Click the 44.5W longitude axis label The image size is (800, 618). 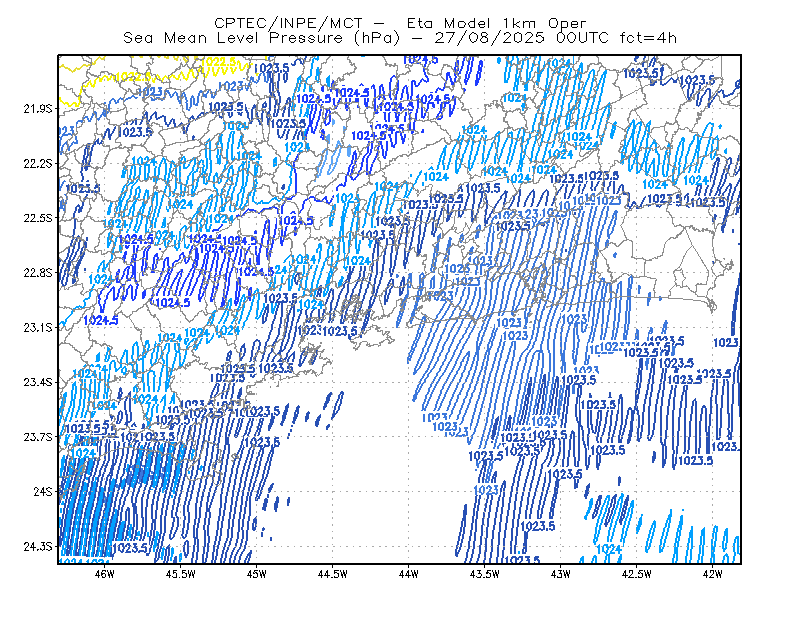pyautogui.click(x=333, y=574)
